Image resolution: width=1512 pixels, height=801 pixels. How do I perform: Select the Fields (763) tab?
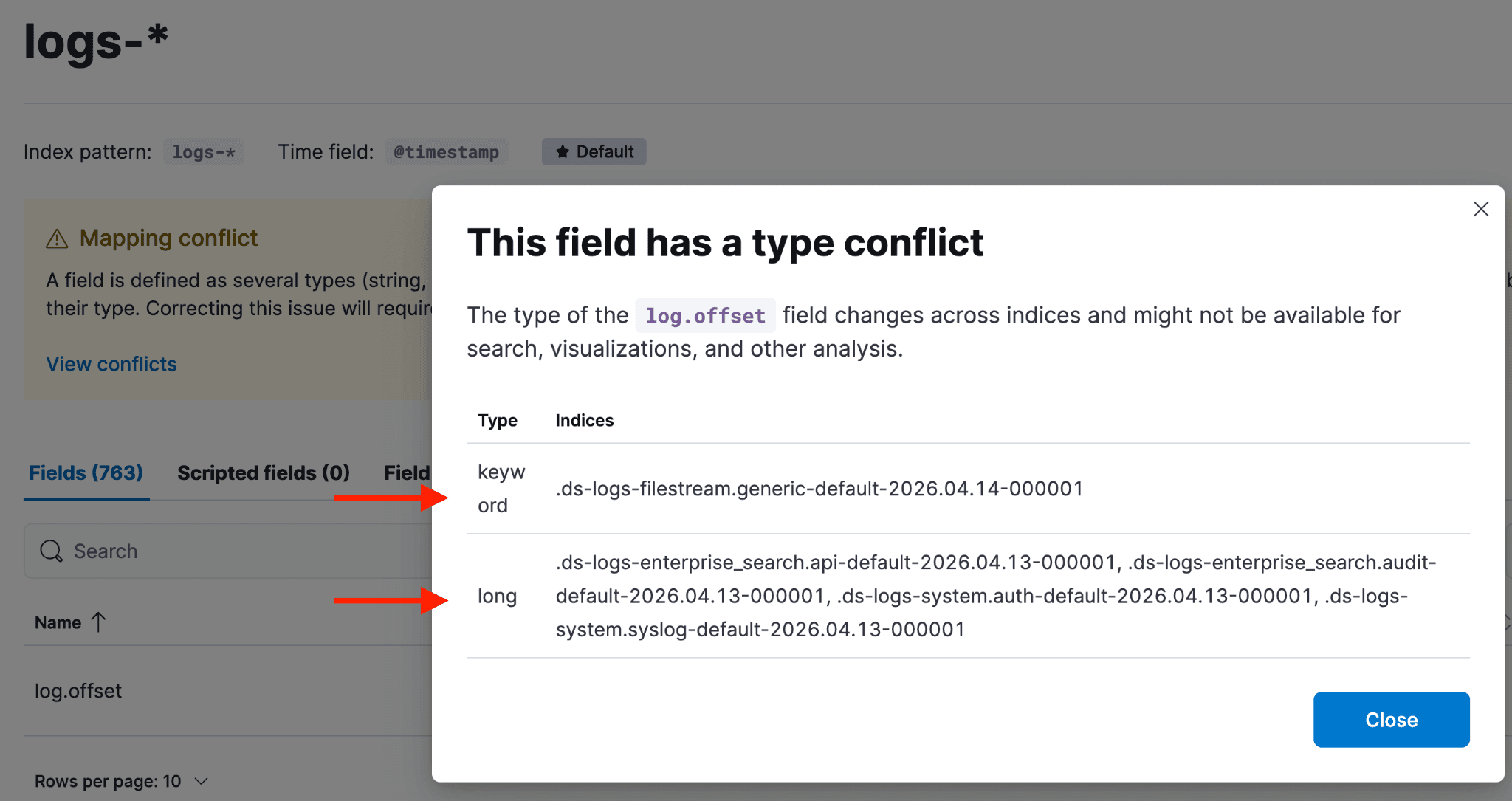86,472
